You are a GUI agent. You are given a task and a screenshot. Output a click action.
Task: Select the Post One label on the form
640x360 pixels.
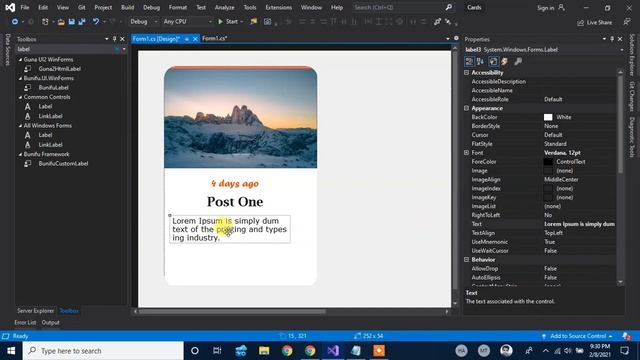coord(235,202)
